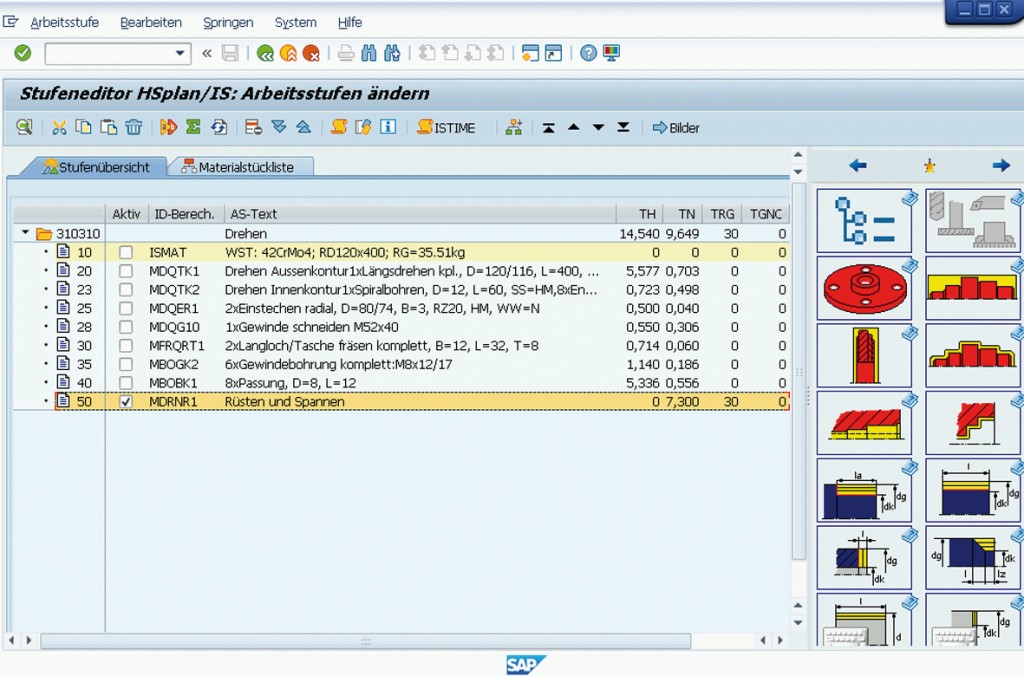
Task: Click the blue question mark Help icon
Action: (588, 53)
